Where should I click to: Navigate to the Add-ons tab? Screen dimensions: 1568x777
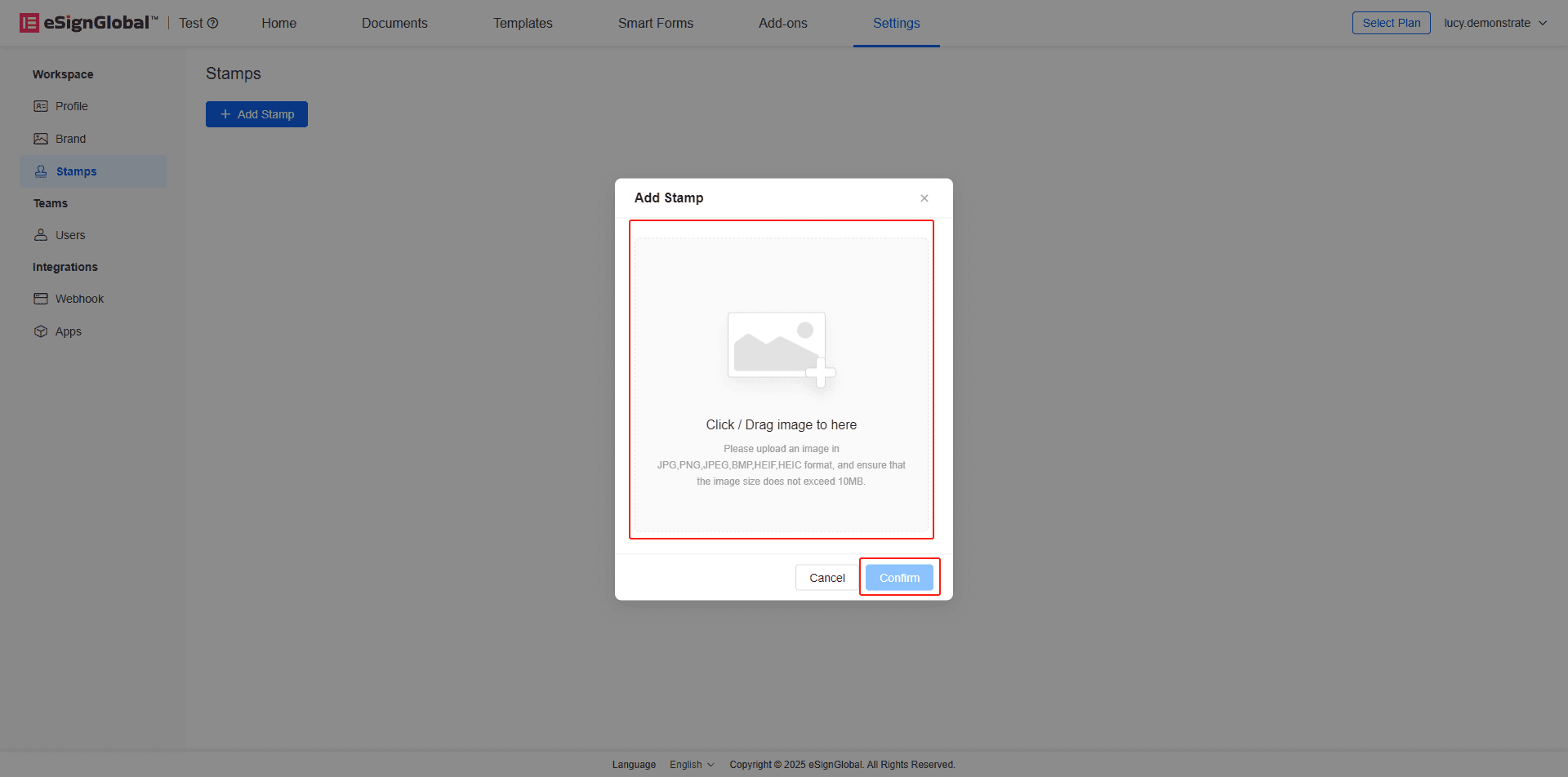782,23
